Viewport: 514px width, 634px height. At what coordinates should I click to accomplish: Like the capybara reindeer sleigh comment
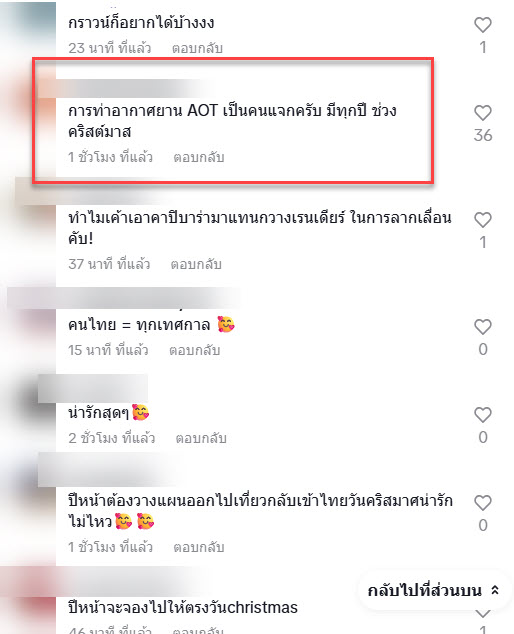[482, 220]
